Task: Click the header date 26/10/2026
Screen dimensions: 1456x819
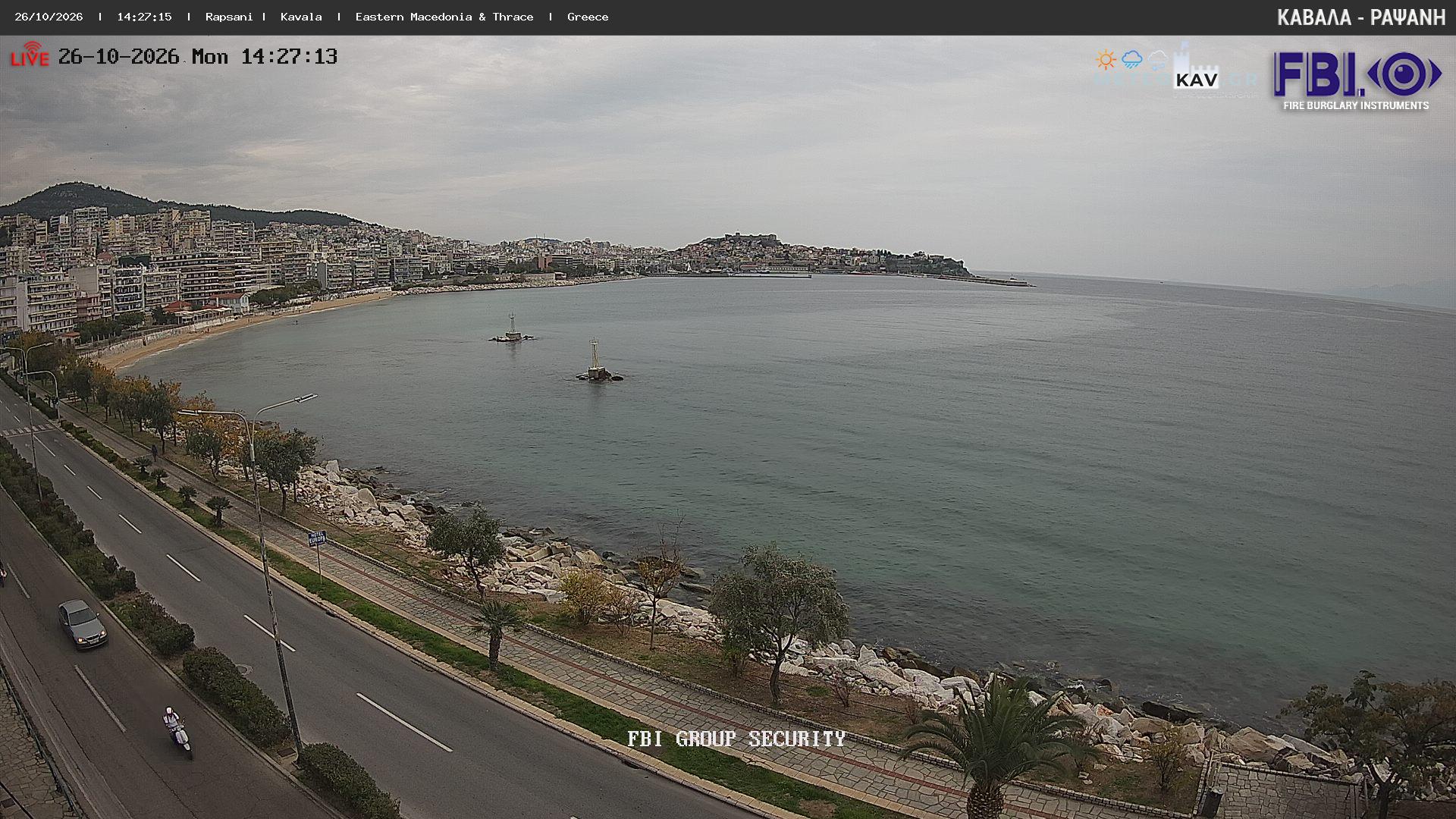Action: 49,17
